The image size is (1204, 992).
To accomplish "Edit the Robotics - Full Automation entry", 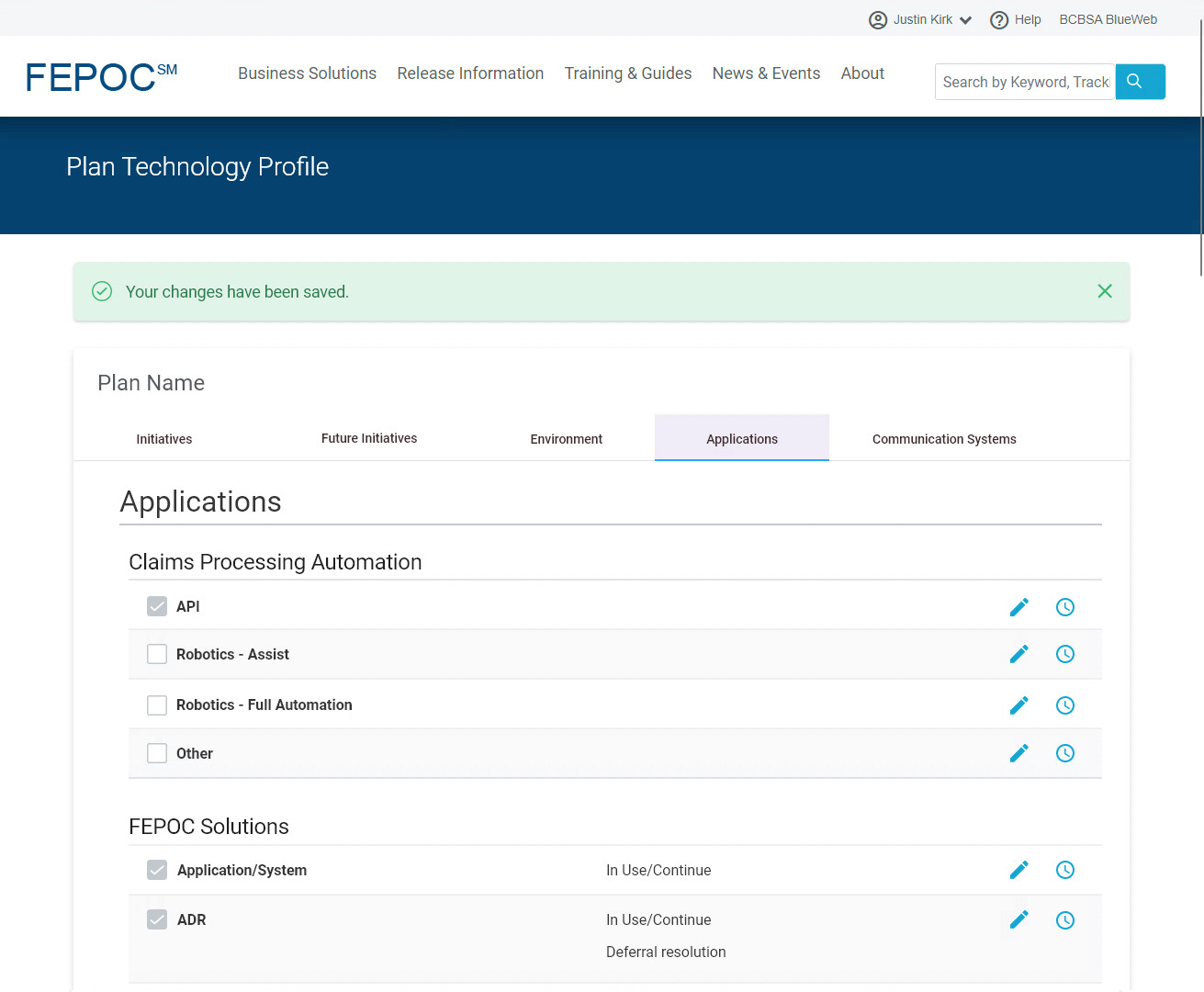I will coord(1018,705).
